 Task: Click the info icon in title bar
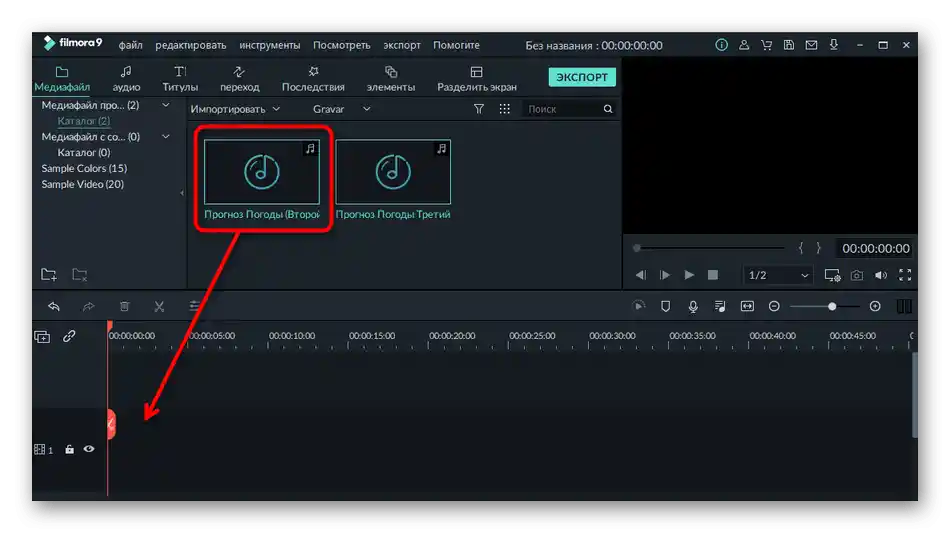[x=721, y=45]
